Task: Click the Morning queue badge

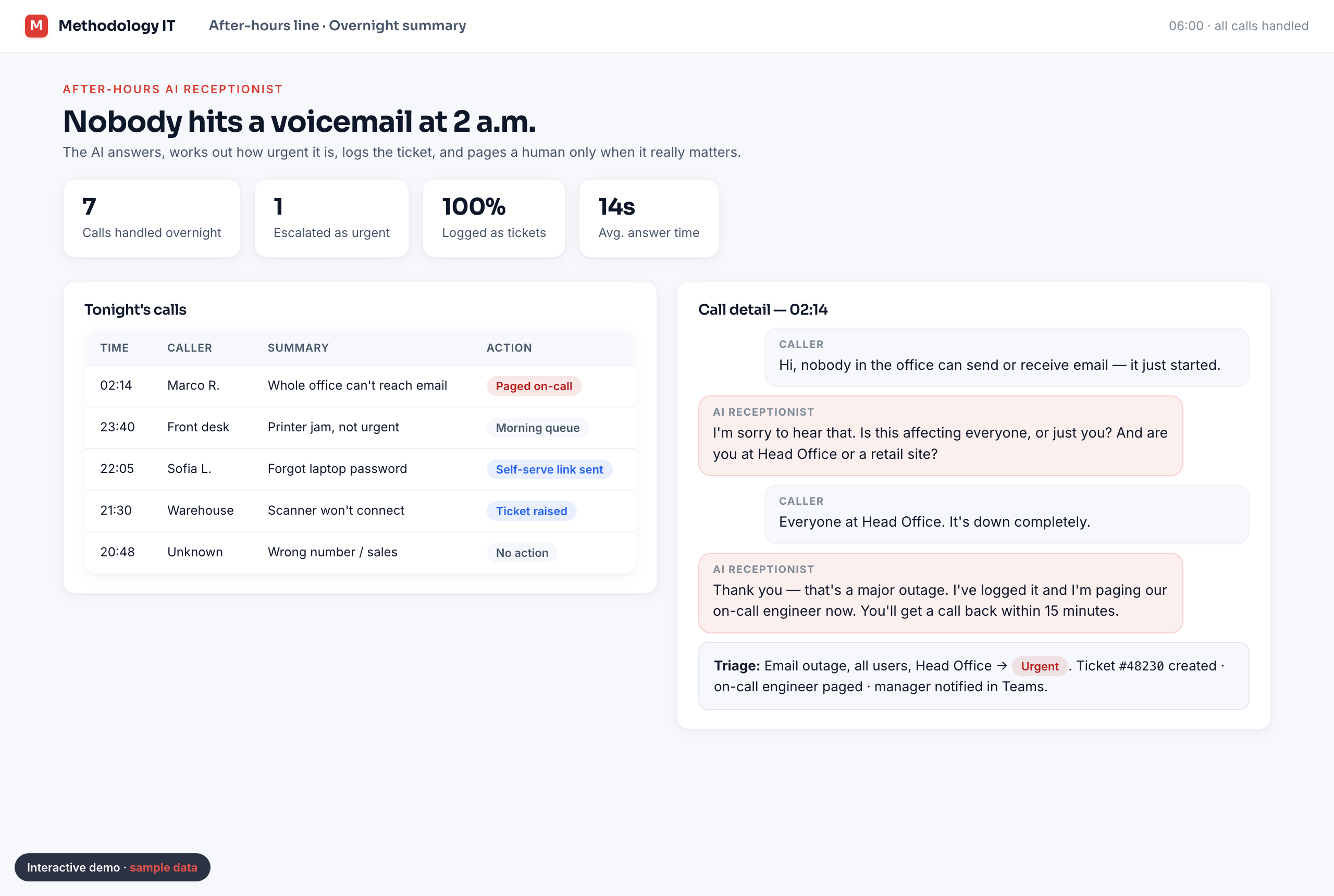Action: click(x=537, y=428)
